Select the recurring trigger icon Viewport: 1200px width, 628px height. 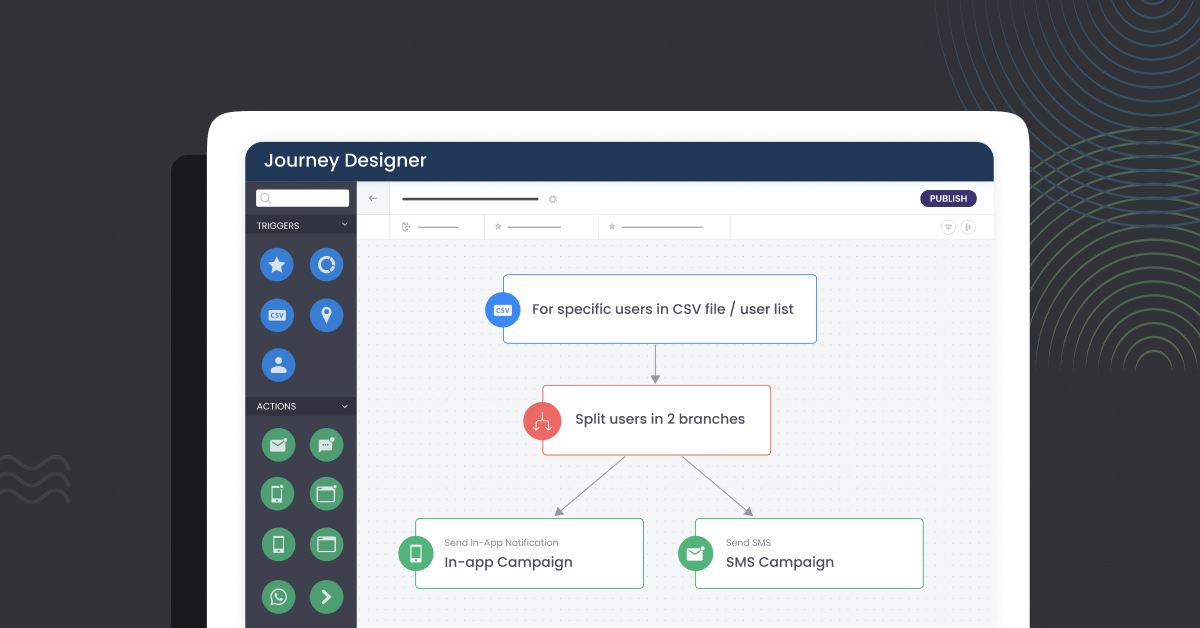pyautogui.click(x=327, y=265)
